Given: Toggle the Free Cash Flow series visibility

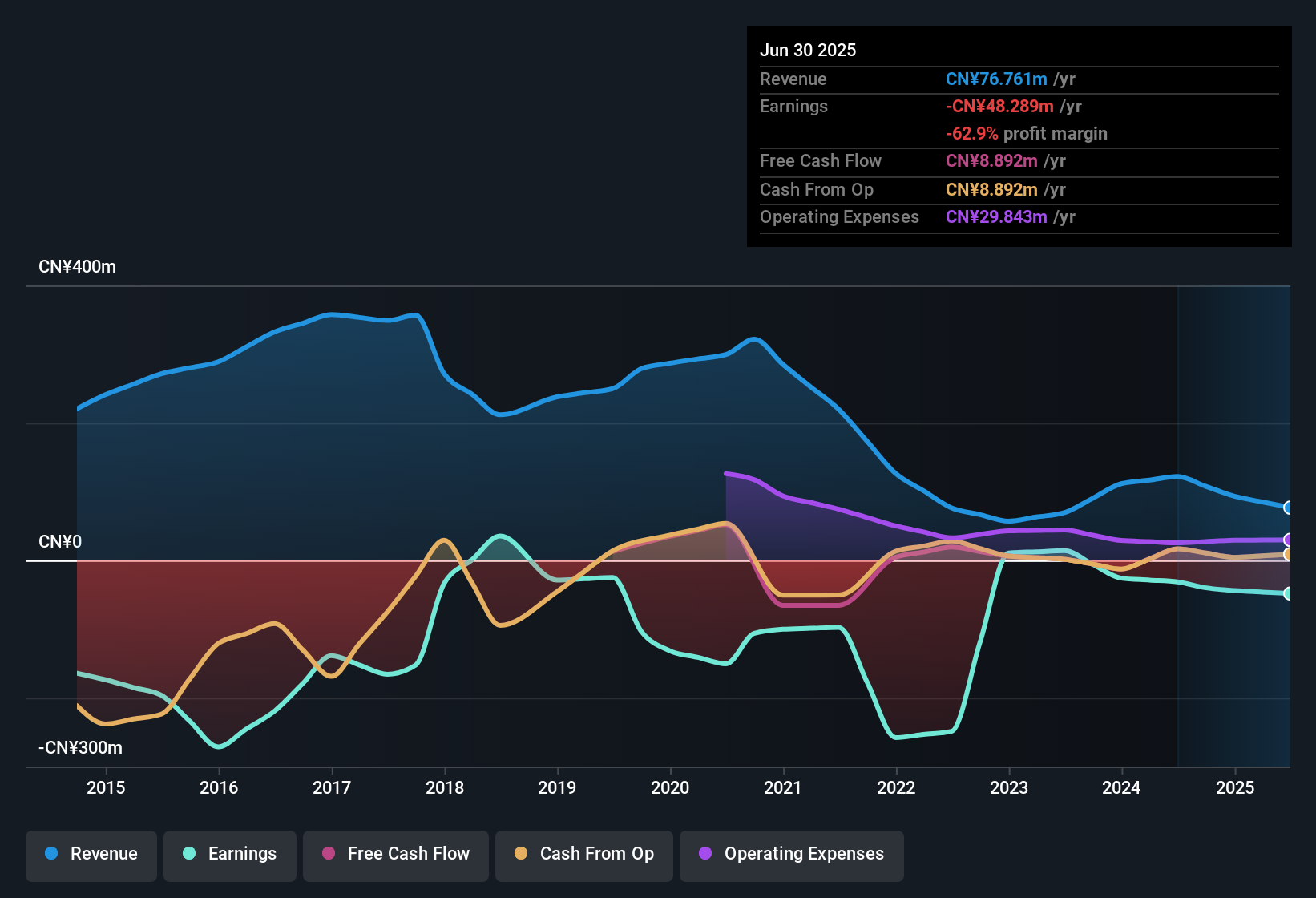Looking at the screenshot, I should (x=395, y=855).
